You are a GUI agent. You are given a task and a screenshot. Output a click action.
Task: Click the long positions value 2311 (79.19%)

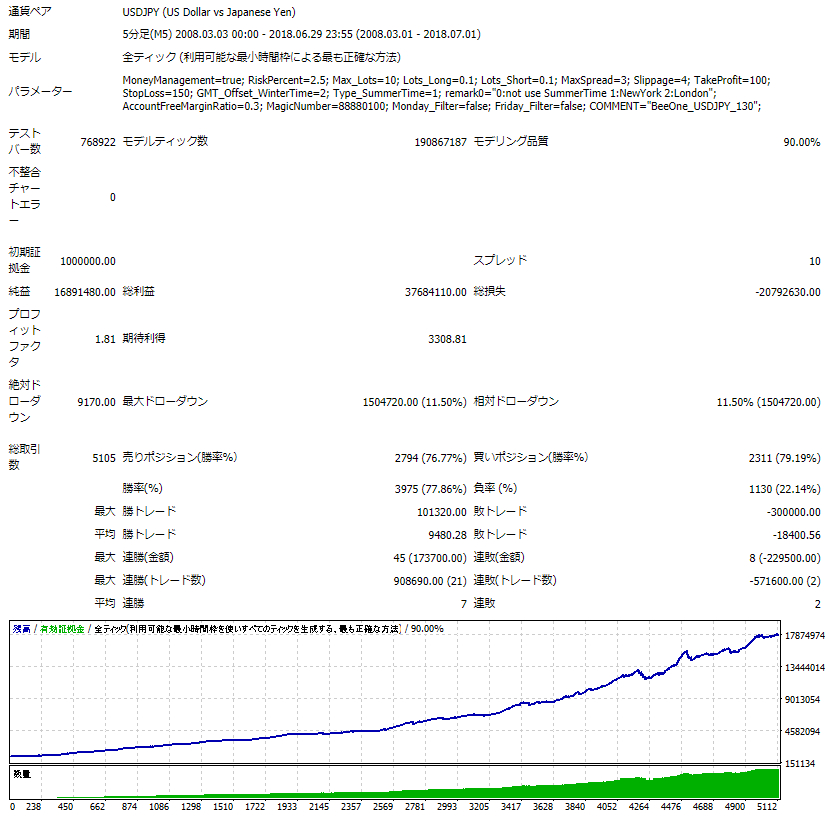(x=785, y=458)
